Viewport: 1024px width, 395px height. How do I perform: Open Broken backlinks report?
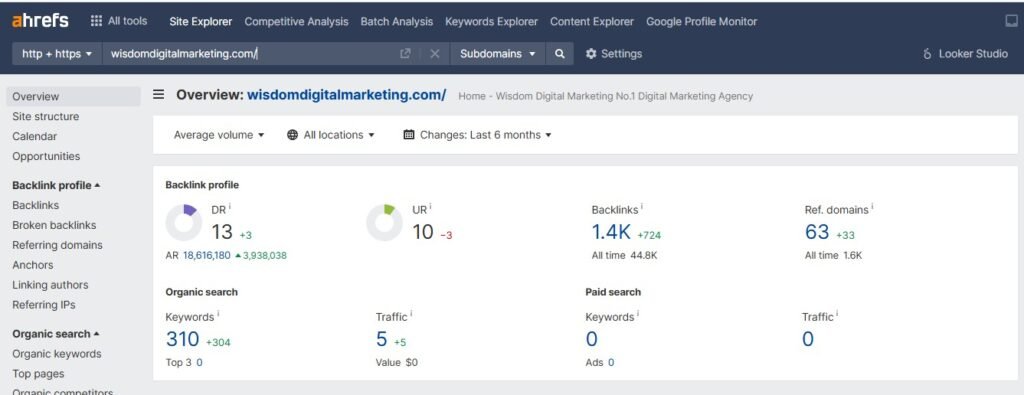(x=54, y=225)
